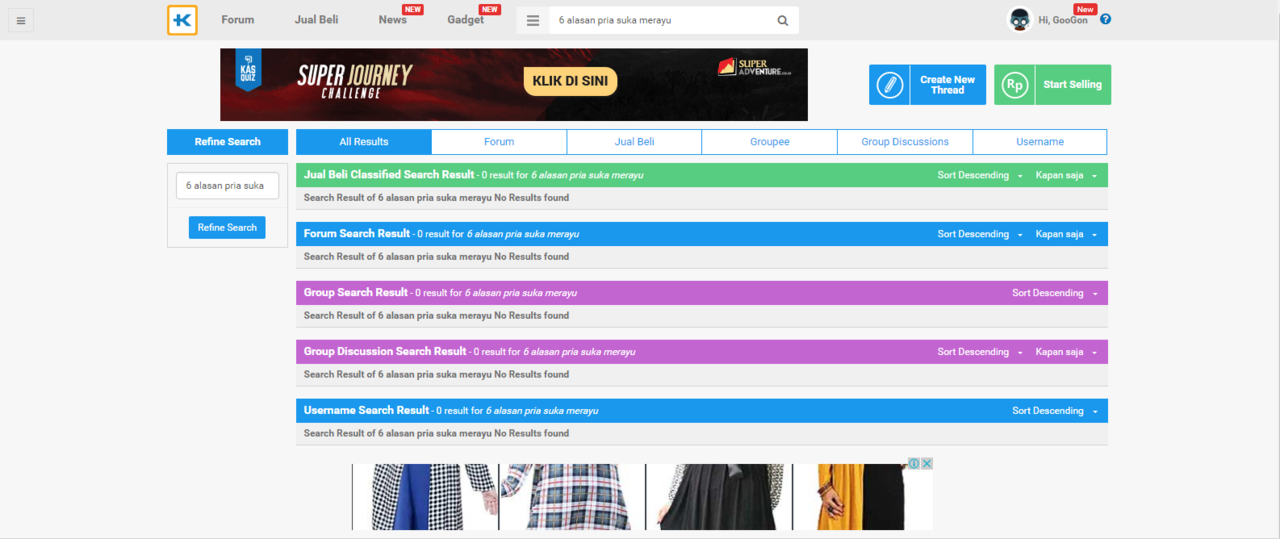This screenshot has width=1280, height=539.
Task: Click Rp icon on Start Selling
Action: coord(1015,85)
